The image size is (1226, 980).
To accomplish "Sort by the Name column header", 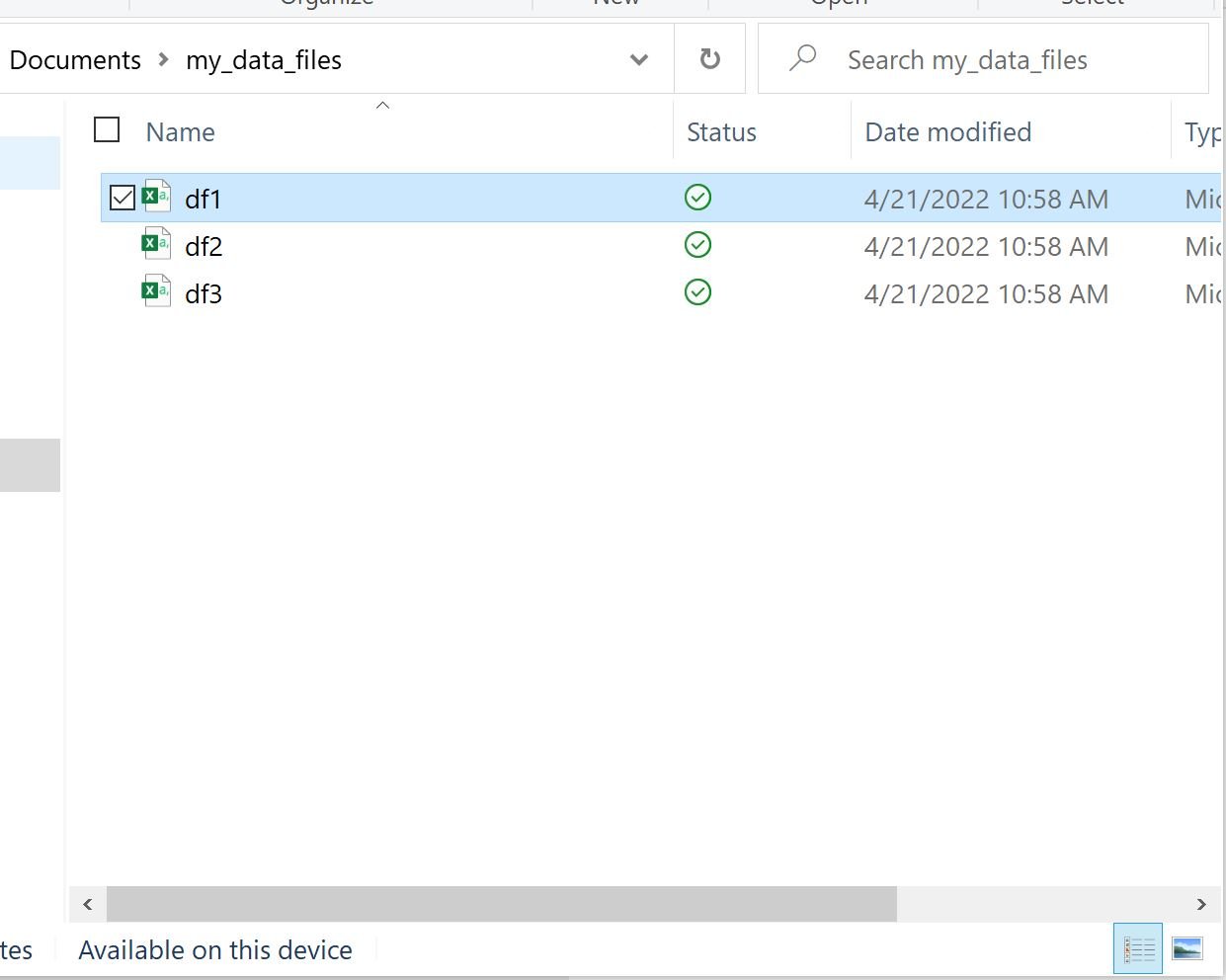I will (x=181, y=132).
